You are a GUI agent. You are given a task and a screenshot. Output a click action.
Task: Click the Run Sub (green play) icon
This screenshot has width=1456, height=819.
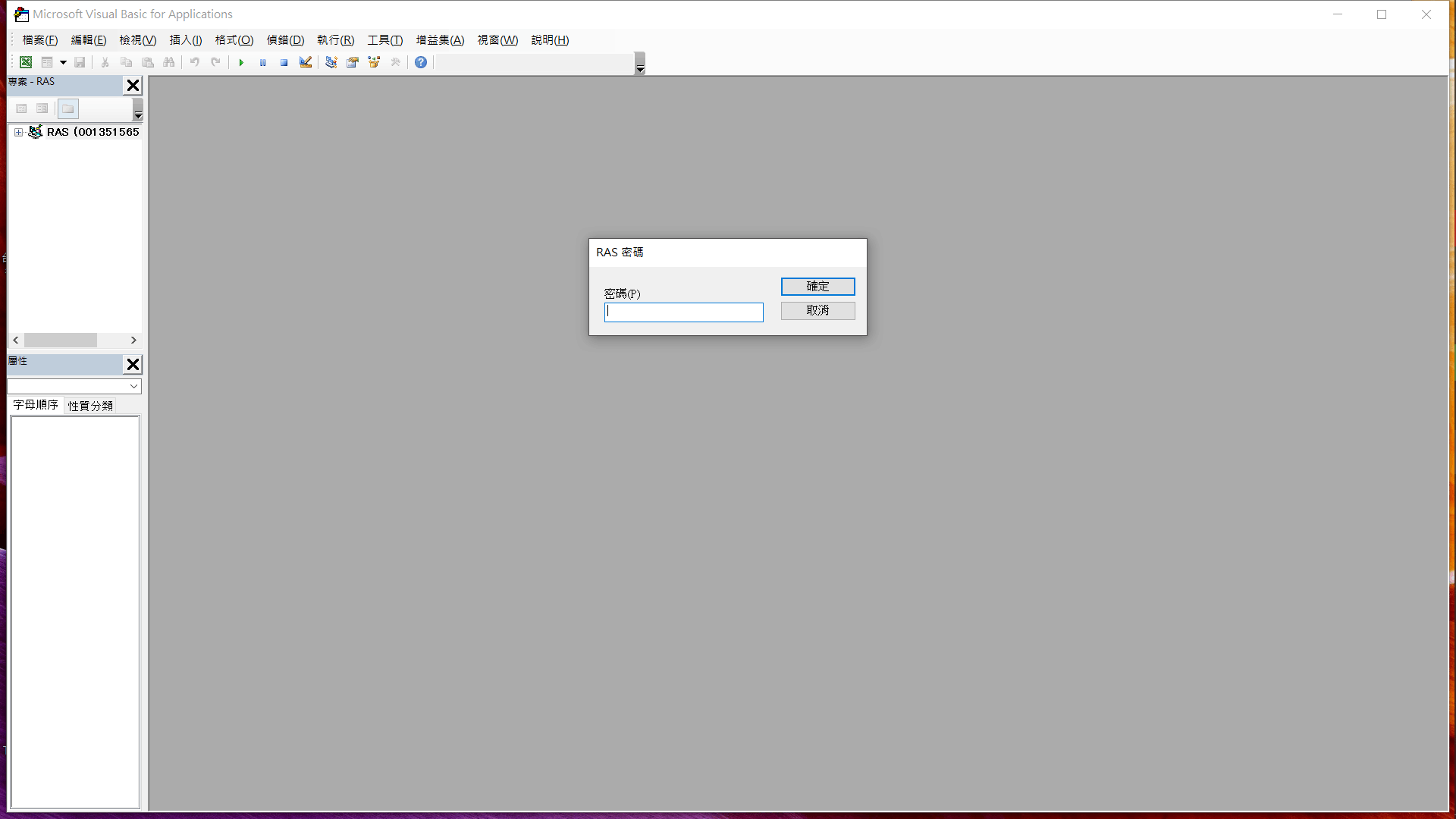(241, 62)
